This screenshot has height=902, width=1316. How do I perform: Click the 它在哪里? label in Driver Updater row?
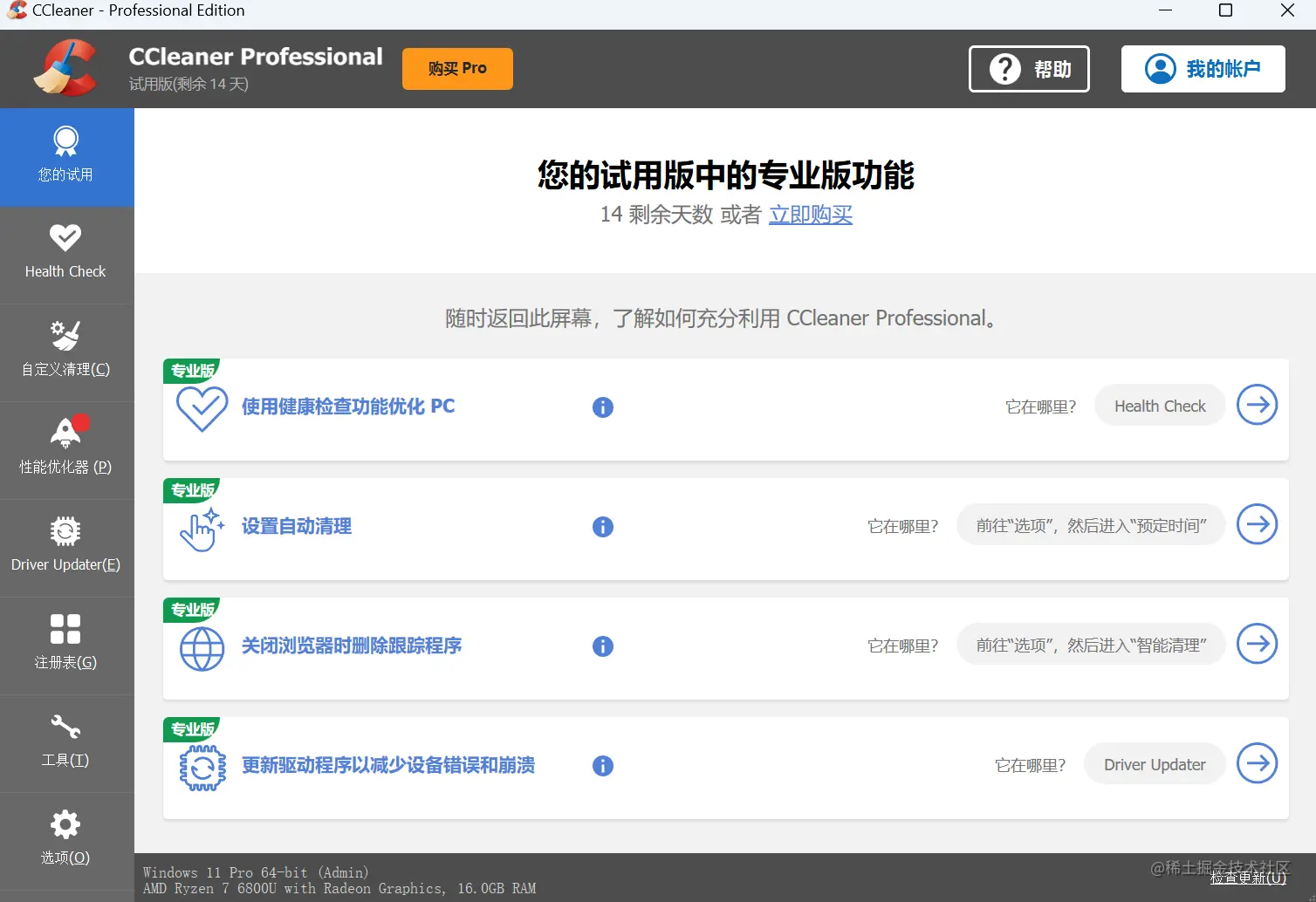pos(1030,765)
